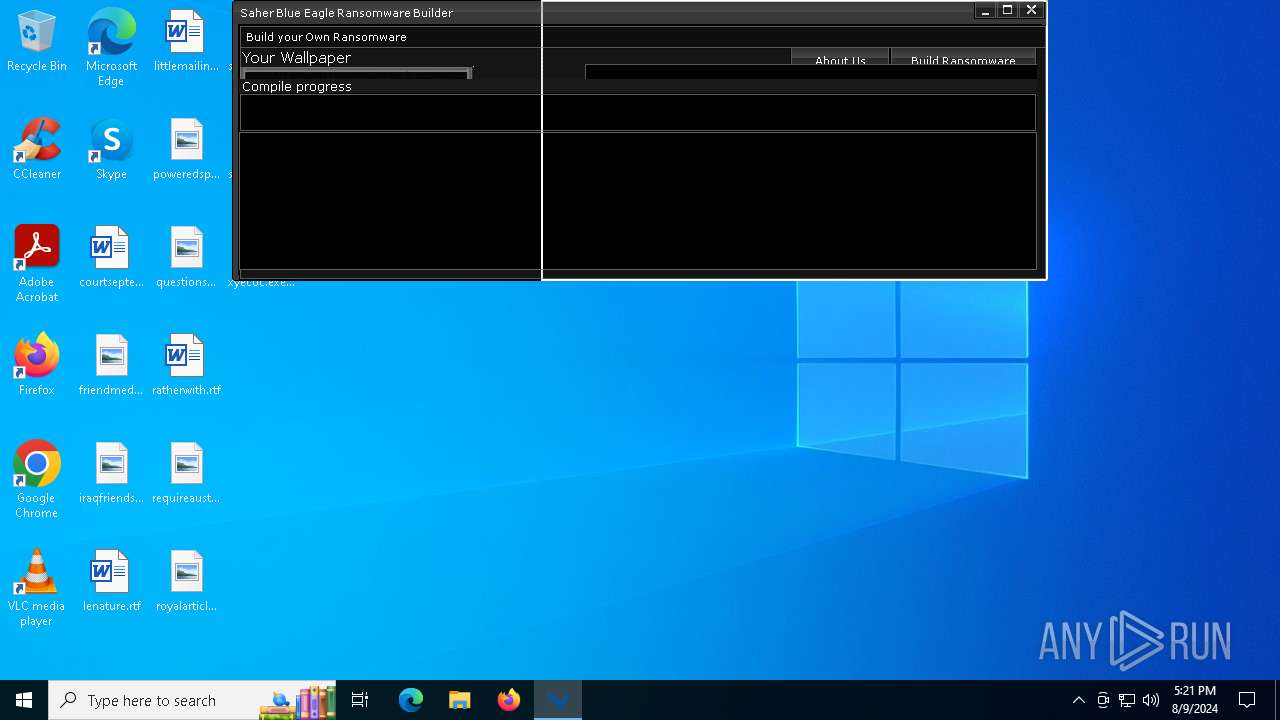Select the questions image file icon
Viewport: 1280px width, 720px height.
[x=186, y=257]
